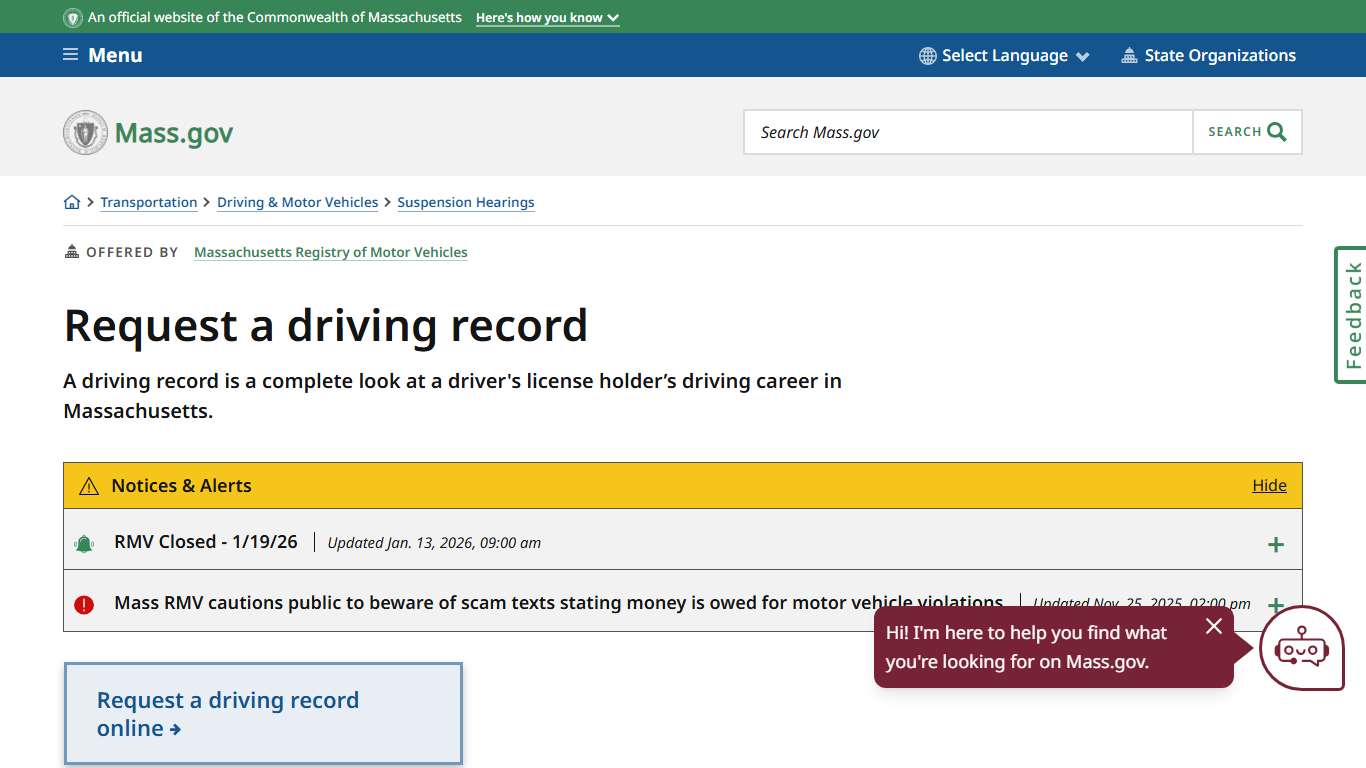Open the chatbot assistant icon
This screenshot has height=768, width=1366.
(x=1302, y=649)
